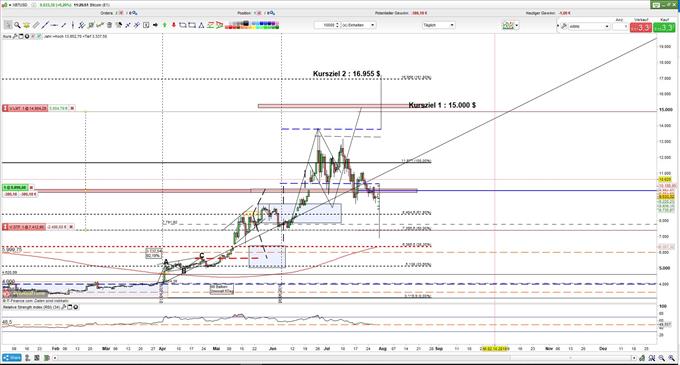Open the chart style dropdown arrow
The width and height of the screenshot is (680, 365).
point(517,26)
